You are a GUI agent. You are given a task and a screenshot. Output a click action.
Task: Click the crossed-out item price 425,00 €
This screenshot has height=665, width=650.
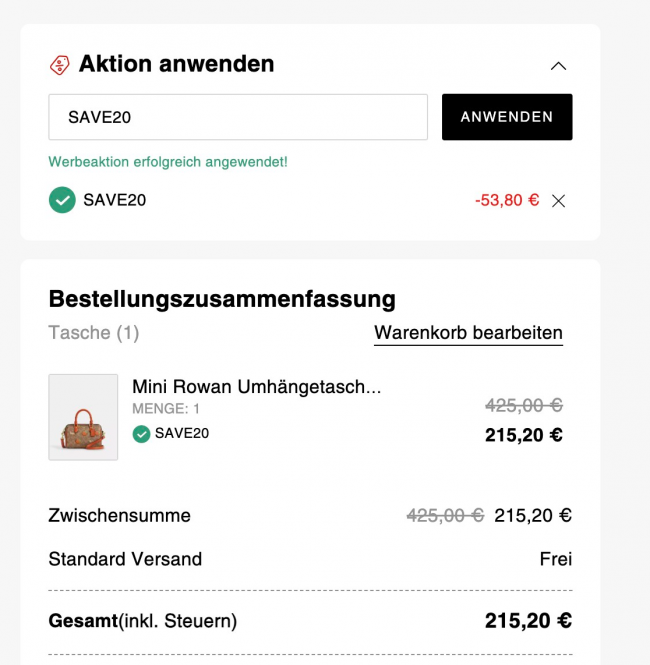click(524, 405)
